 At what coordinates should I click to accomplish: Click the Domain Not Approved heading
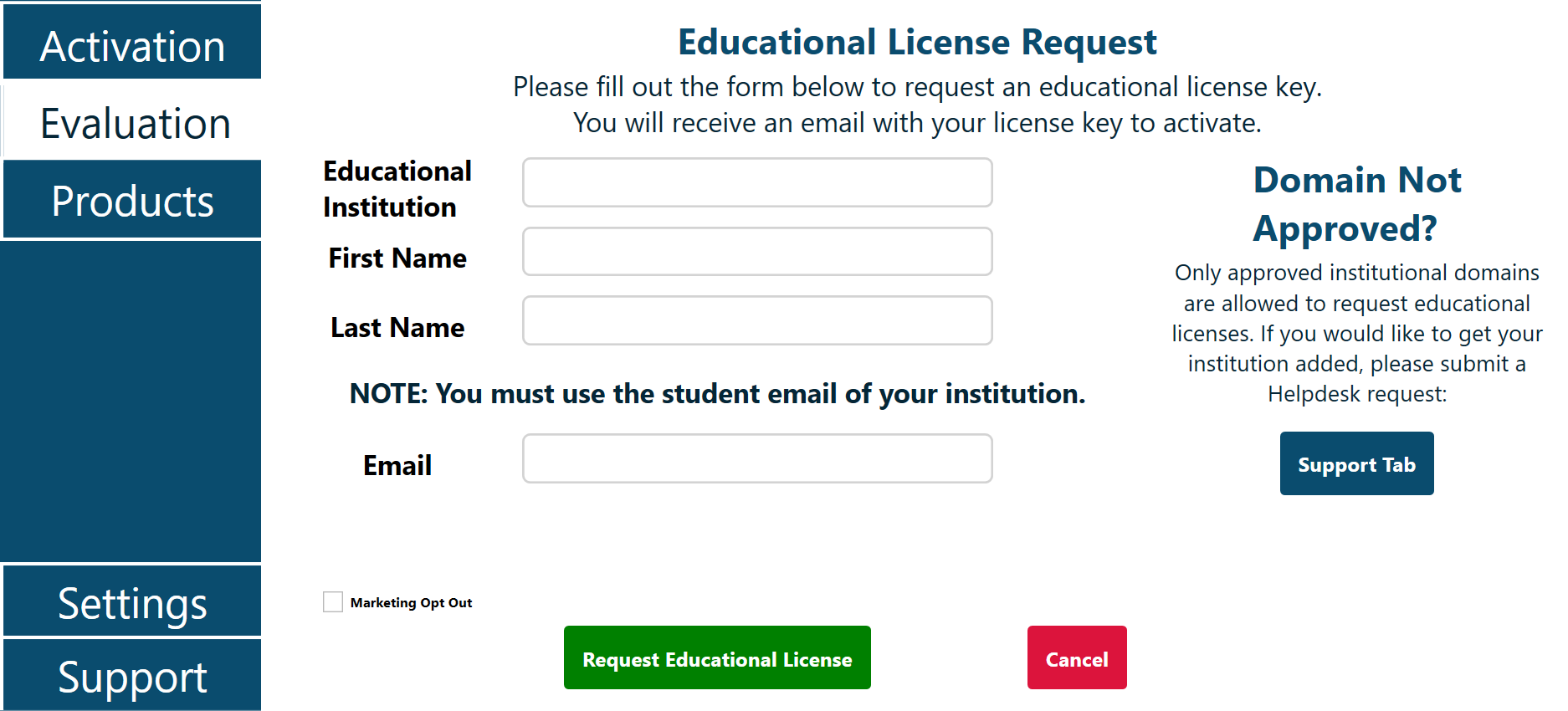point(1356,204)
